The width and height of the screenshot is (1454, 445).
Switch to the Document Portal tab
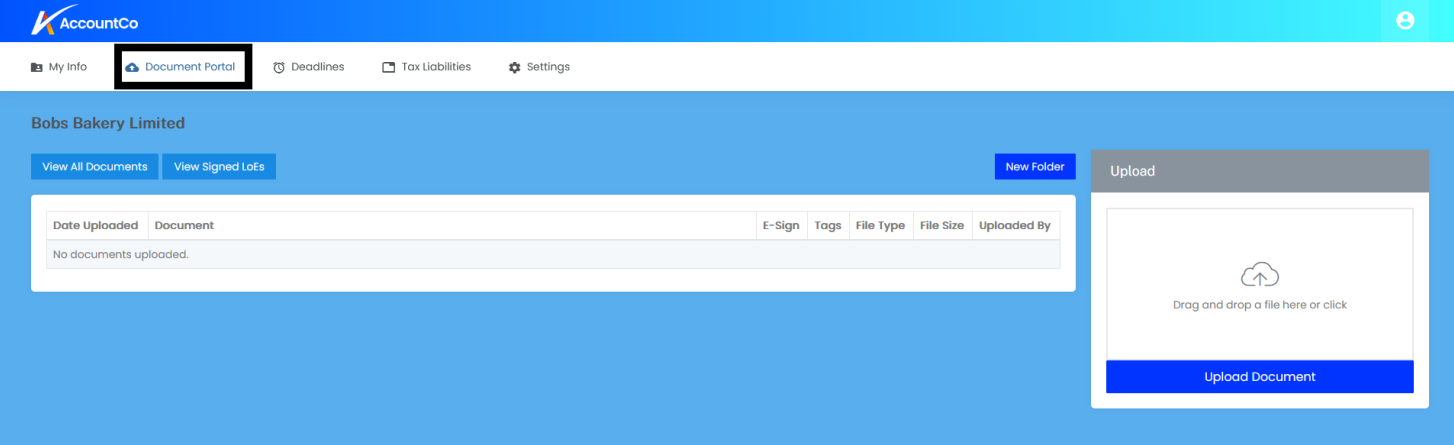(181, 67)
